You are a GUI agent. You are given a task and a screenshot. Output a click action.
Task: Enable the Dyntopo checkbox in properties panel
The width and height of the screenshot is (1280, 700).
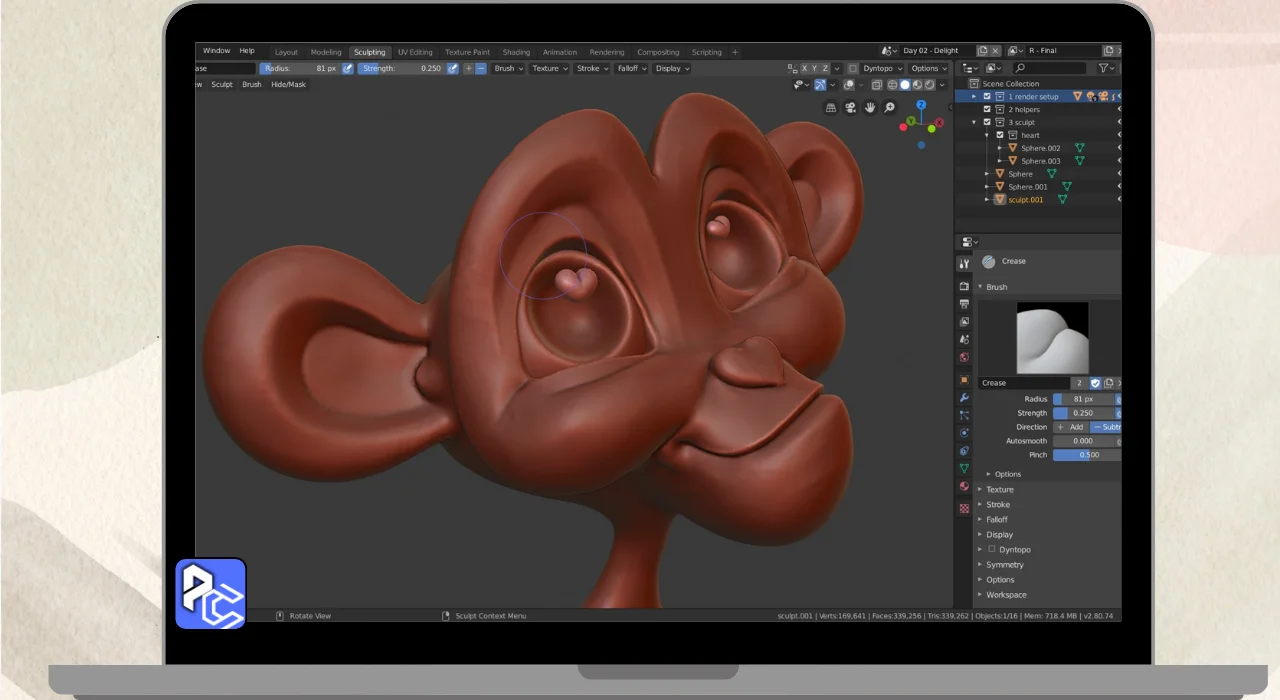tap(992, 549)
